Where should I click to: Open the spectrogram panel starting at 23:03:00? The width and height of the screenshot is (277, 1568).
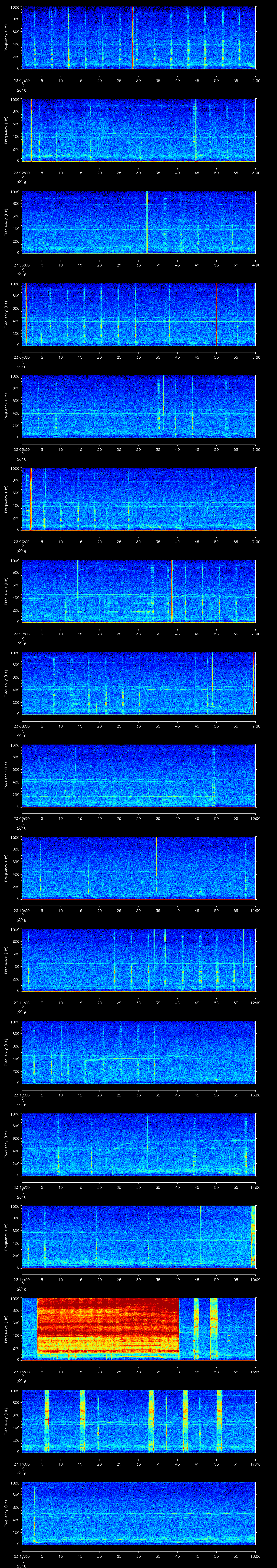pos(139,222)
